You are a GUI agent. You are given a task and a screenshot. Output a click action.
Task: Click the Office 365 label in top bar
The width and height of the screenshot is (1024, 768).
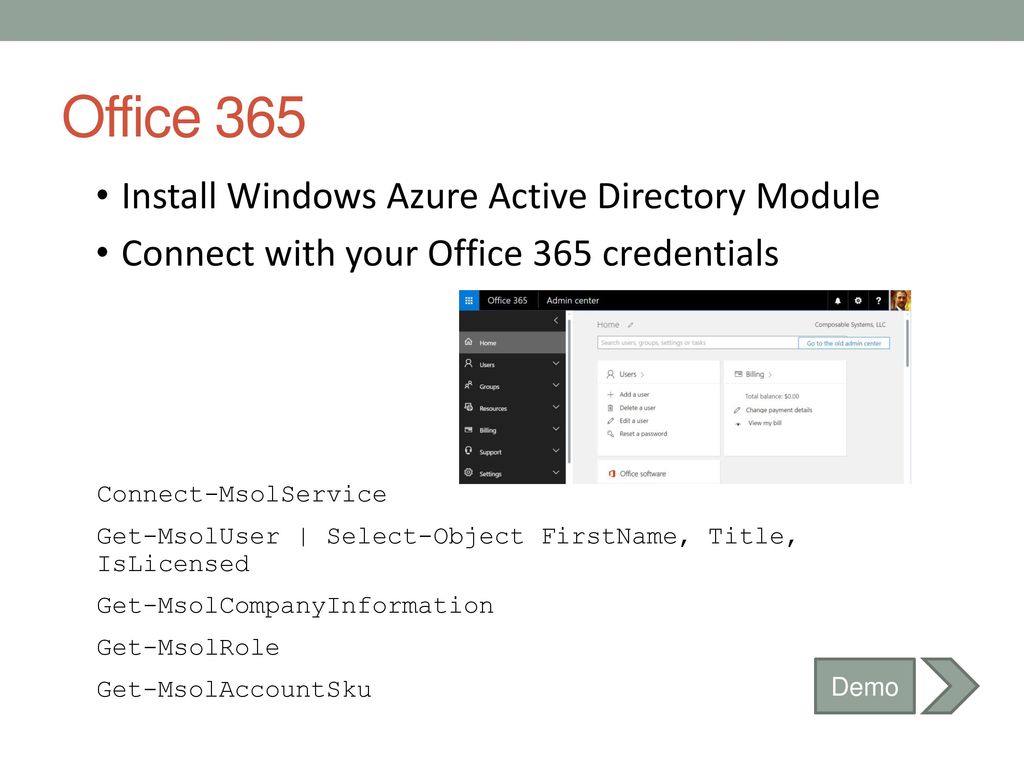tap(507, 300)
